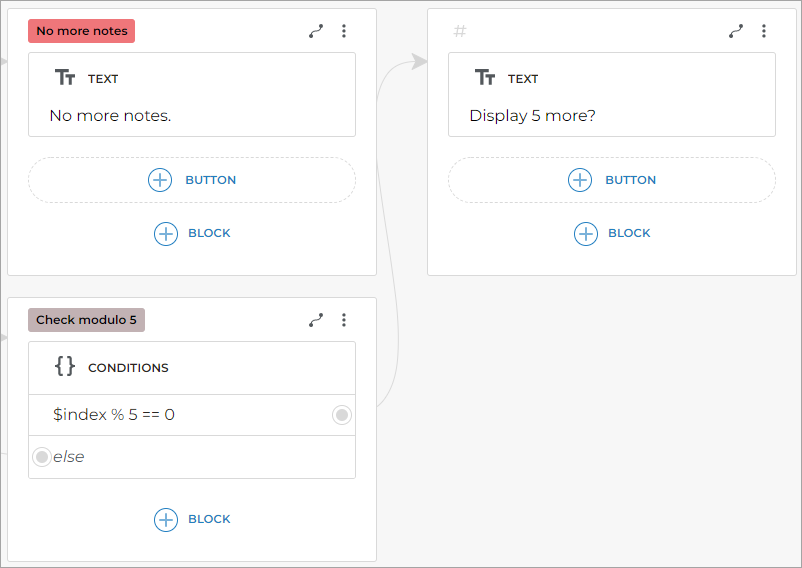Select the $index % 5 == 0 condition output connector
Viewport: 802px width, 568px height.
coord(342,415)
